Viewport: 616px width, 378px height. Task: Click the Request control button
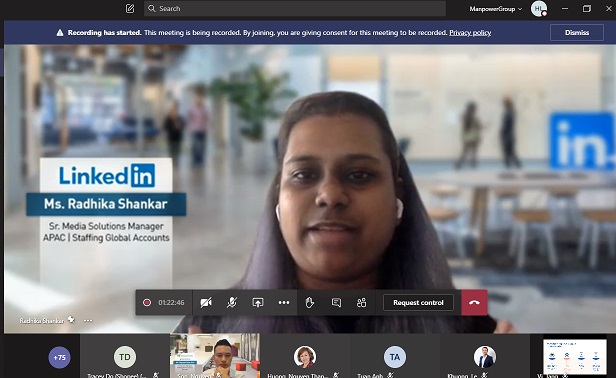(x=418, y=303)
